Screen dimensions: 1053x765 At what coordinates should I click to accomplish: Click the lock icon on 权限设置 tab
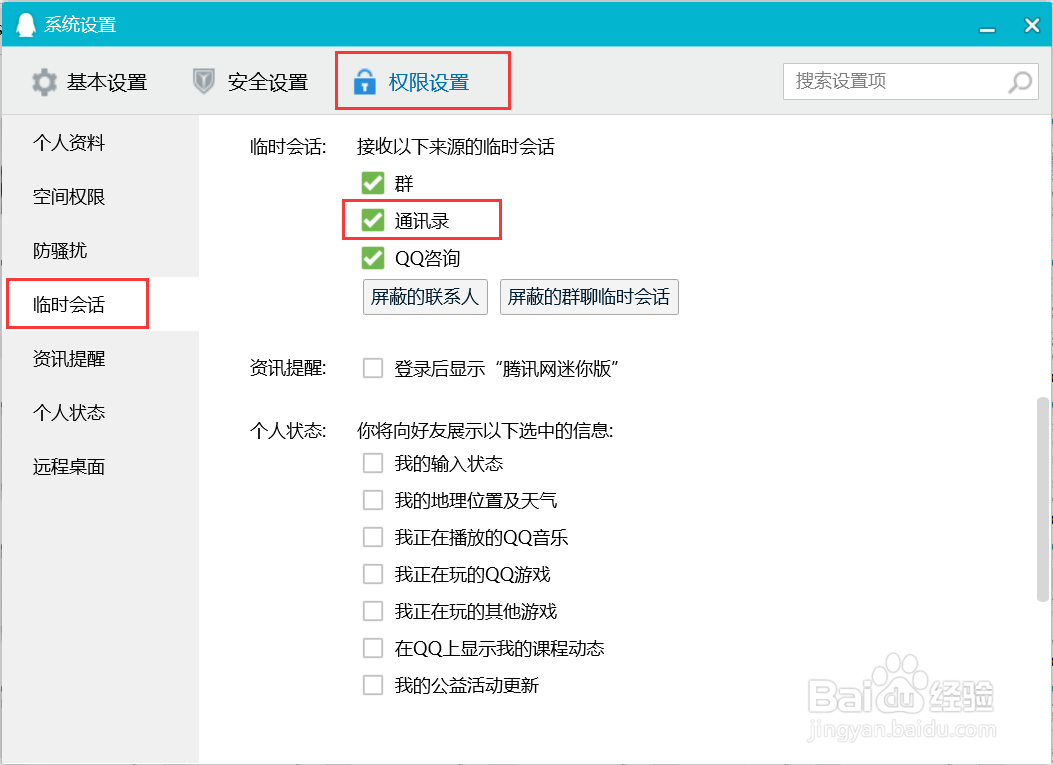(364, 82)
